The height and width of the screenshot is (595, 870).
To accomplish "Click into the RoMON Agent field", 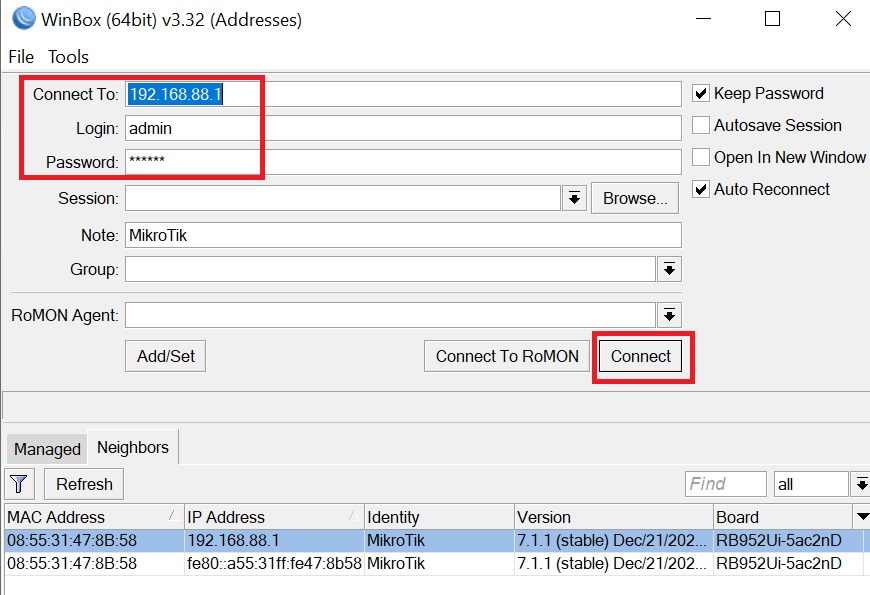I will tap(390, 315).
